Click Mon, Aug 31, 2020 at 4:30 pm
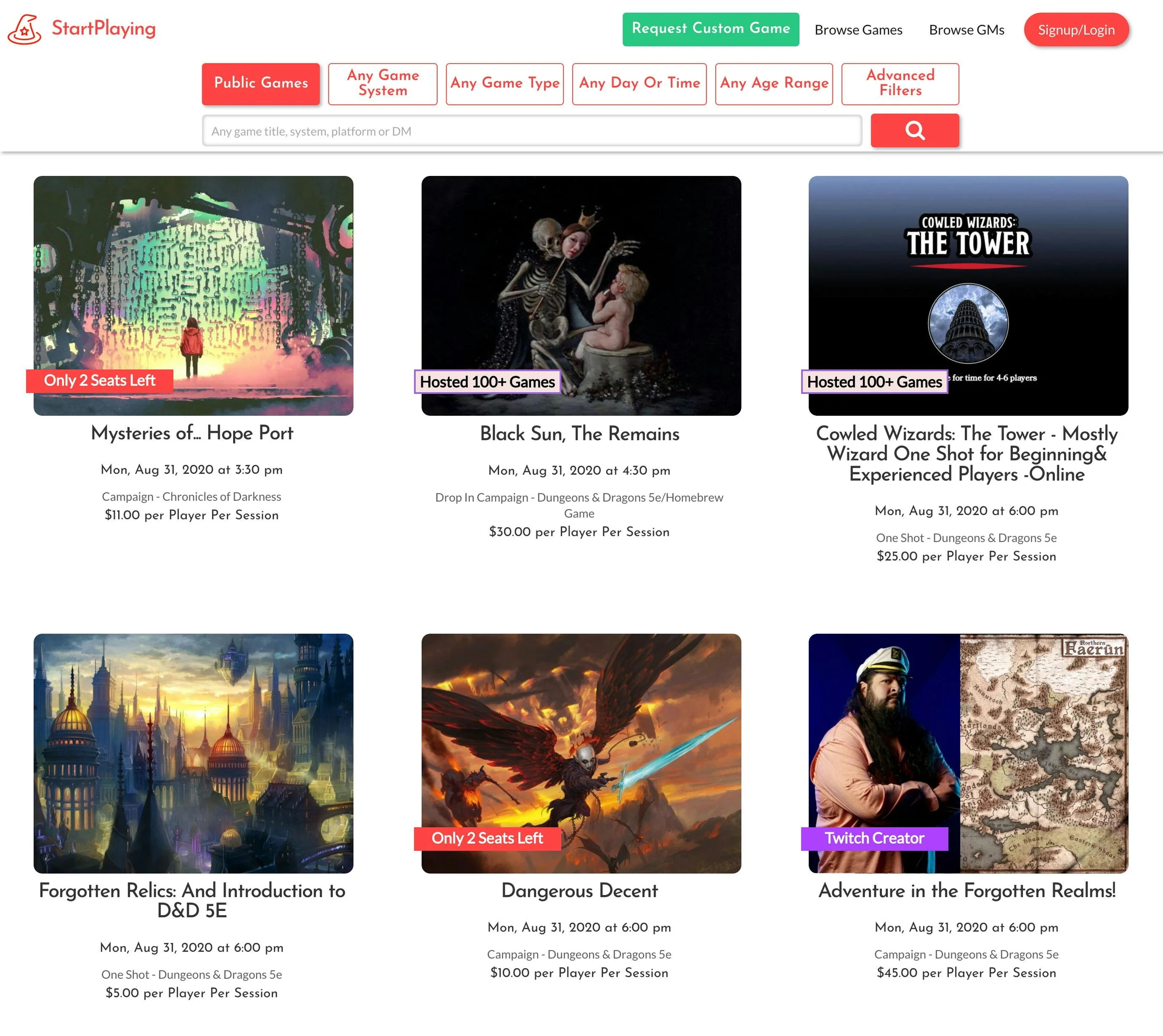The height and width of the screenshot is (1036, 1163). coord(580,471)
